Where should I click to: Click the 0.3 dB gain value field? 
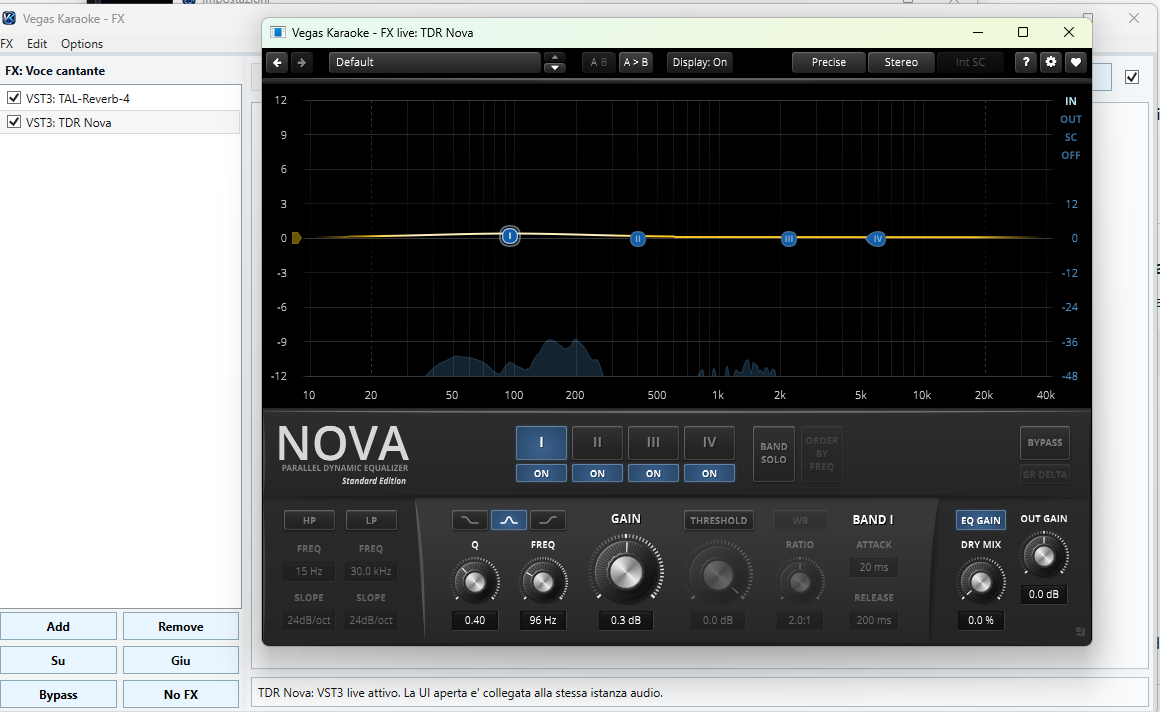tap(626, 620)
